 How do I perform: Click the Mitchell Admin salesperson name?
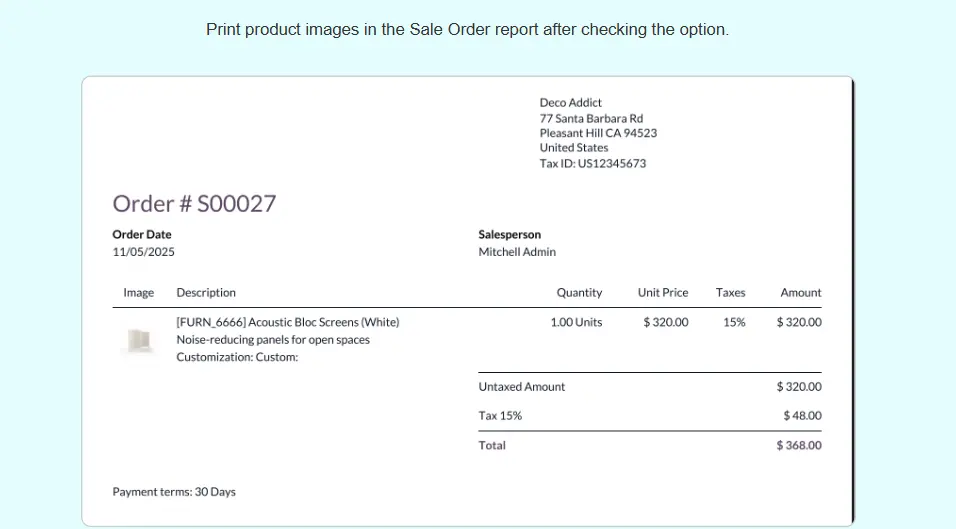(x=517, y=252)
